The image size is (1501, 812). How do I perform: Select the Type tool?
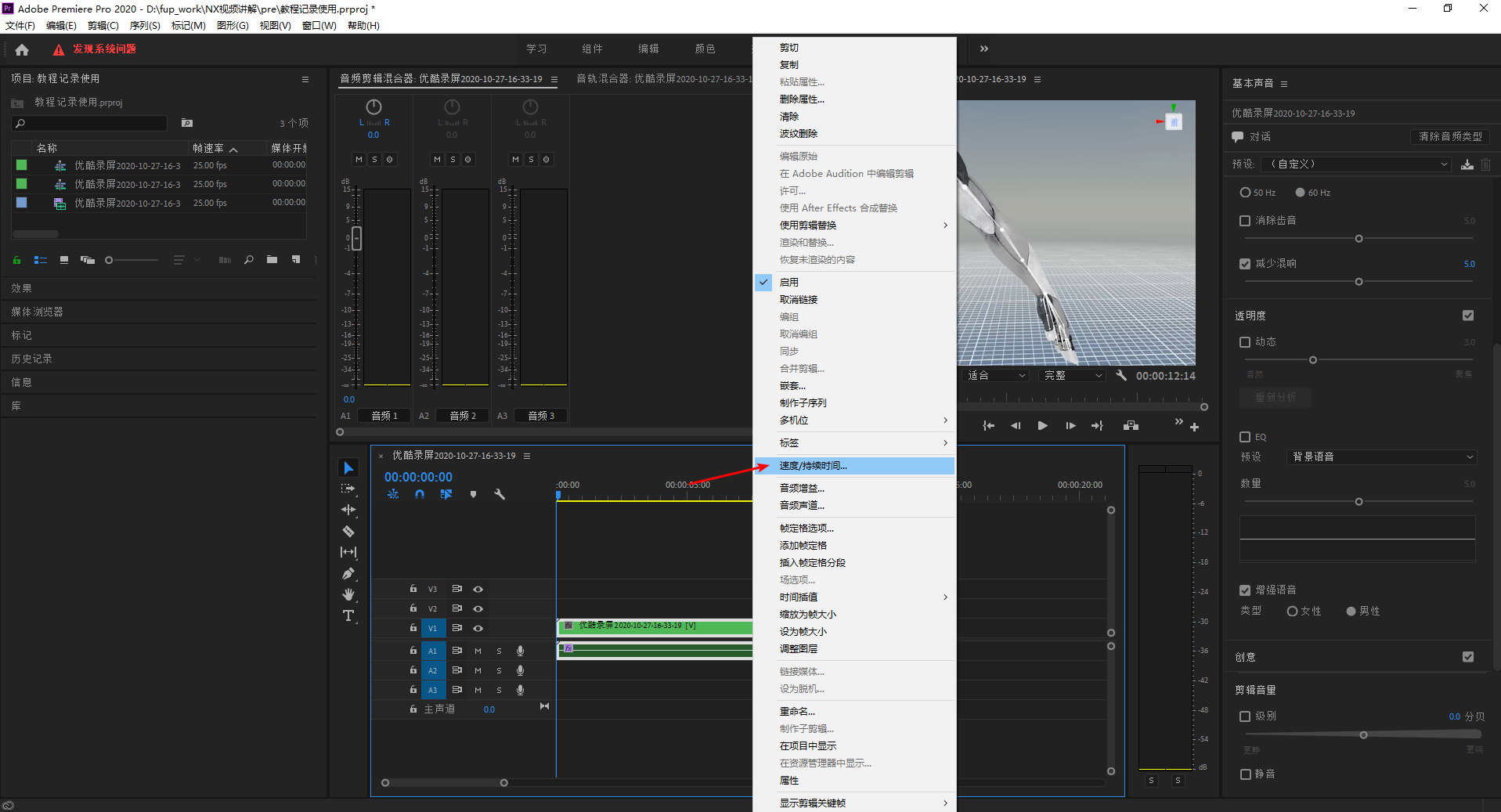[x=348, y=615]
